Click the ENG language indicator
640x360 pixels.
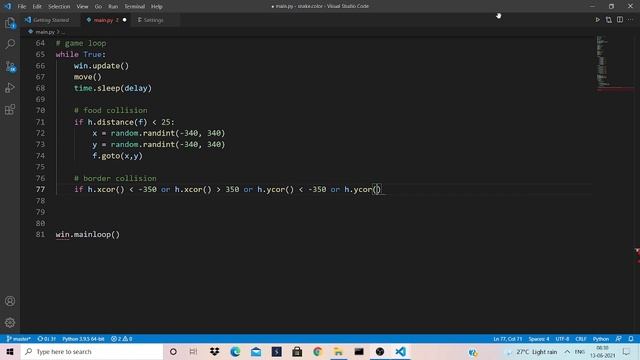pos(580,351)
